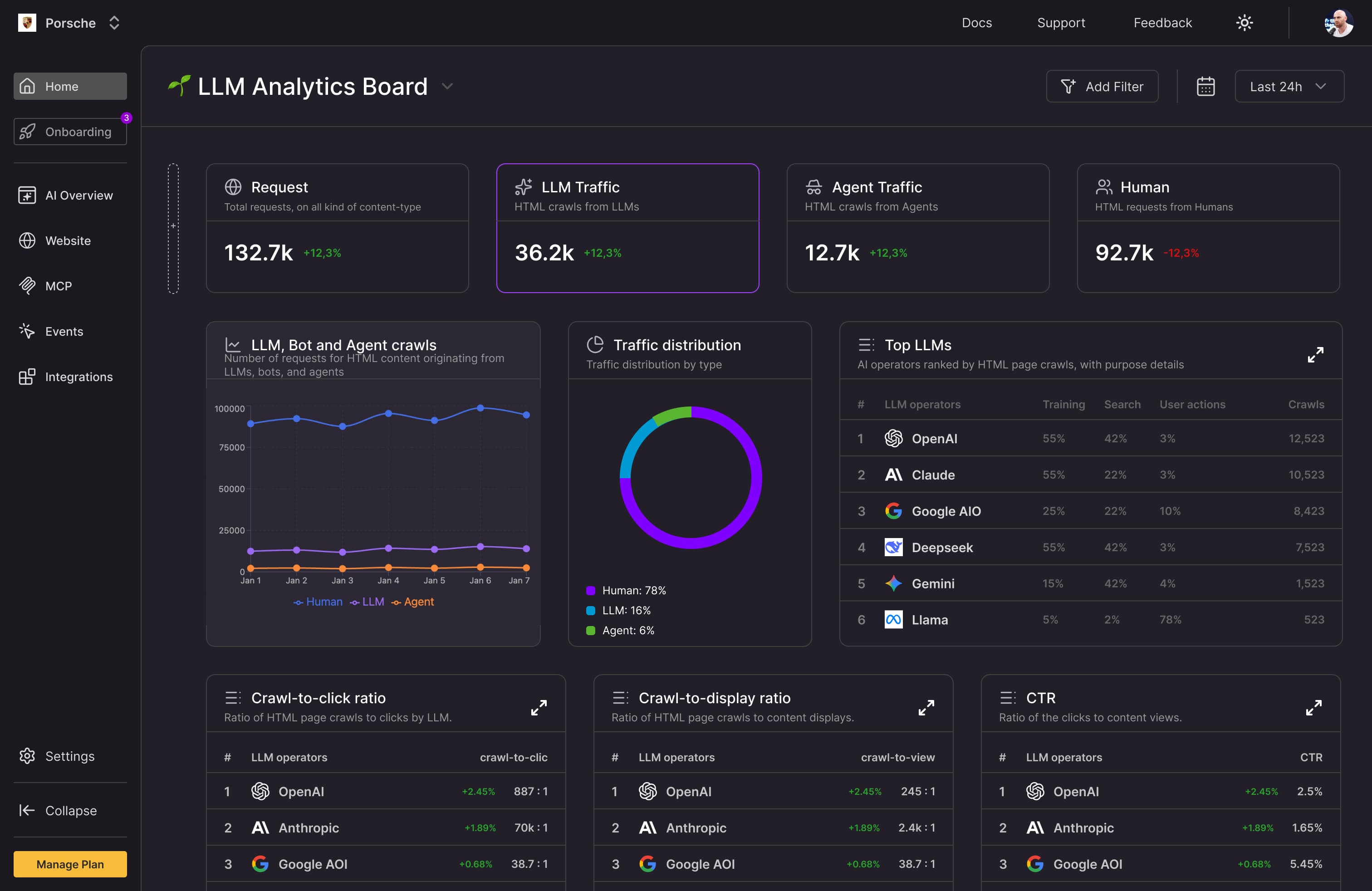1372x891 pixels.
Task: Click the Manage Plan button
Action: point(70,864)
